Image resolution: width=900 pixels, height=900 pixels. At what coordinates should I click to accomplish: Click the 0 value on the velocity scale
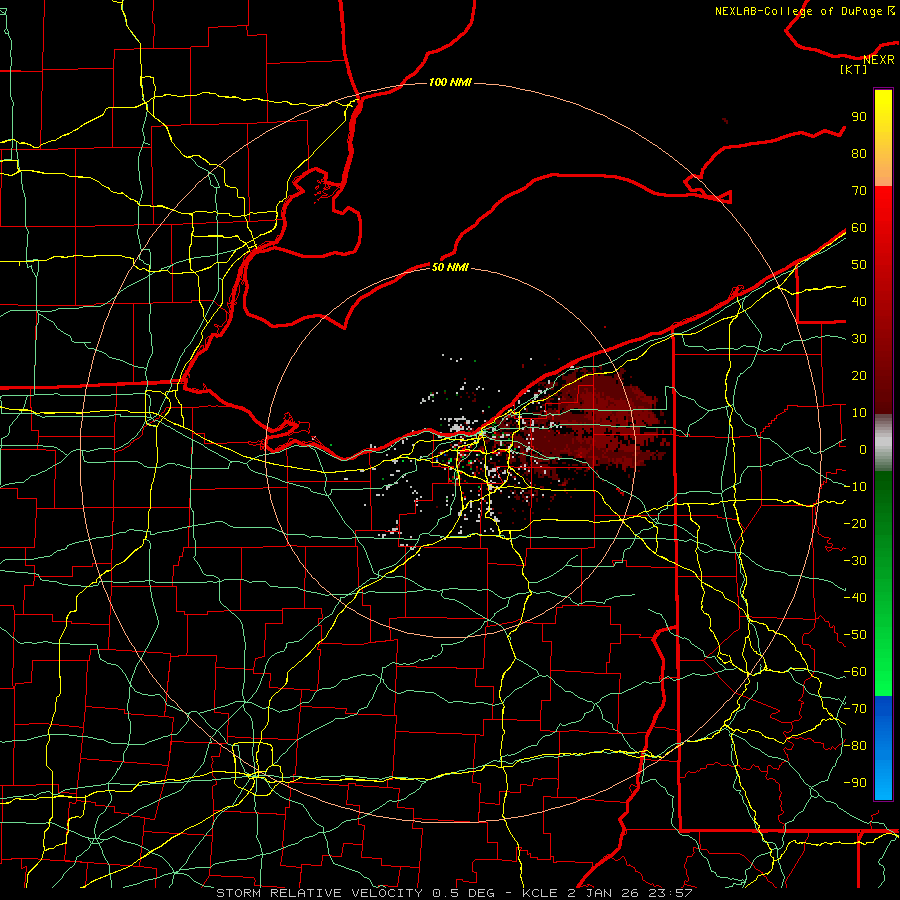coord(863,450)
